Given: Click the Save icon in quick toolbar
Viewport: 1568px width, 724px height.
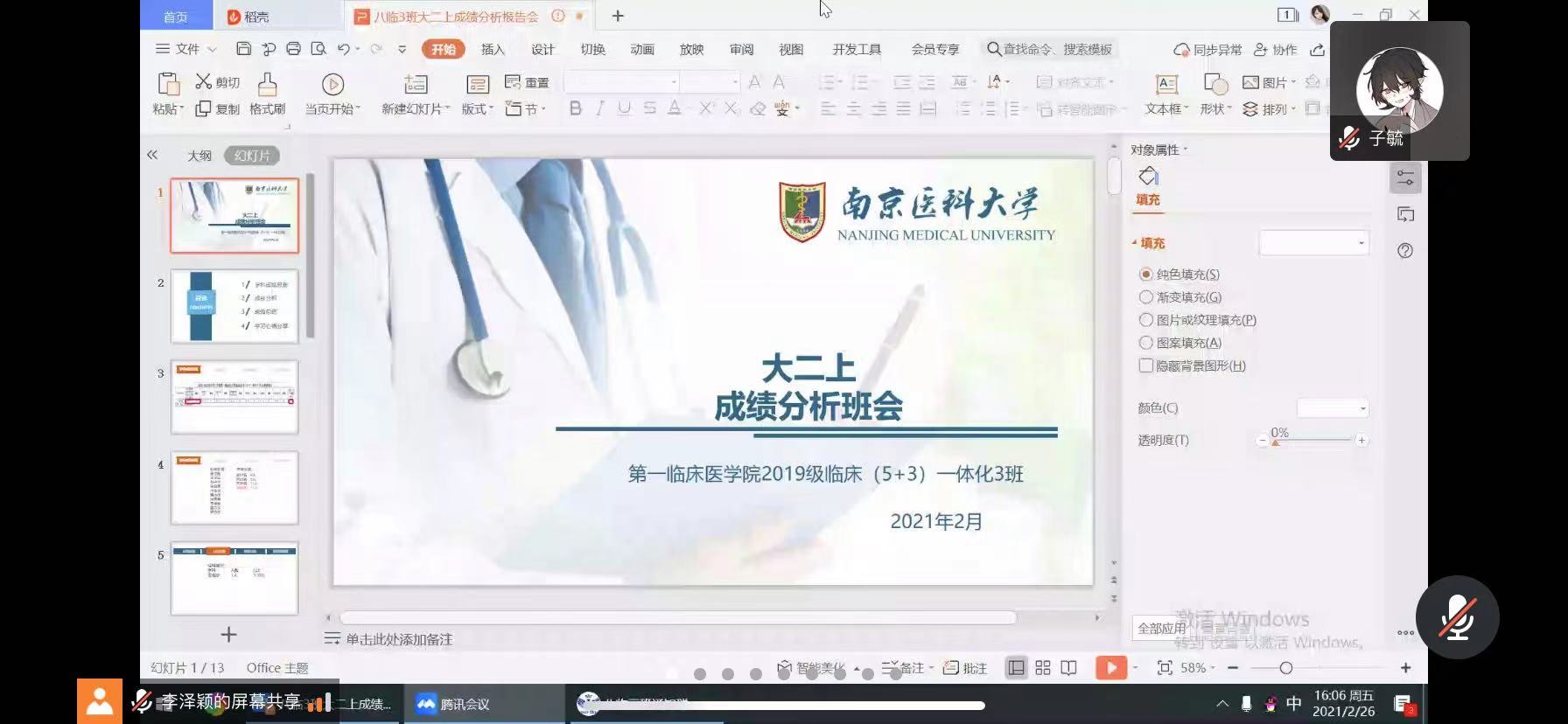Looking at the screenshot, I should point(243,49).
